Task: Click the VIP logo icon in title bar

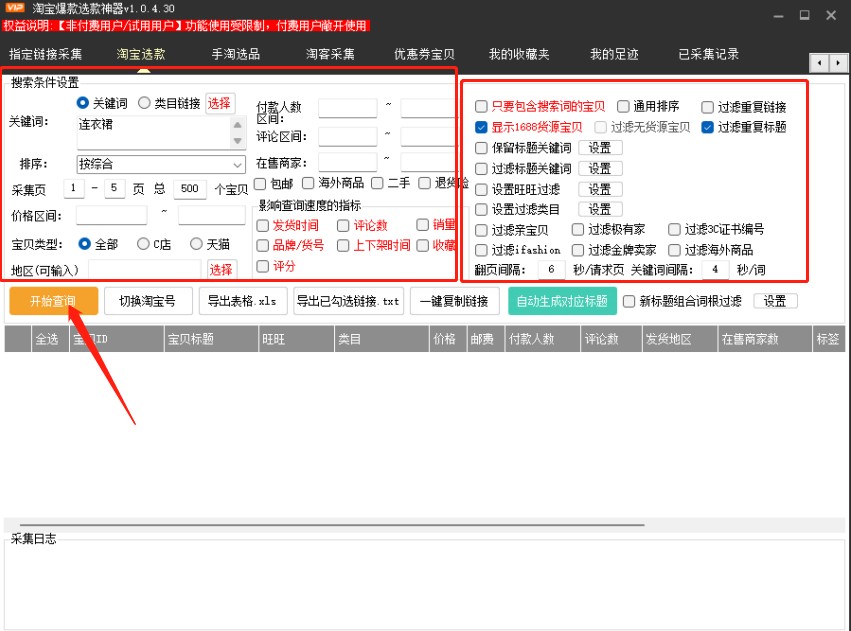Action: pos(15,8)
